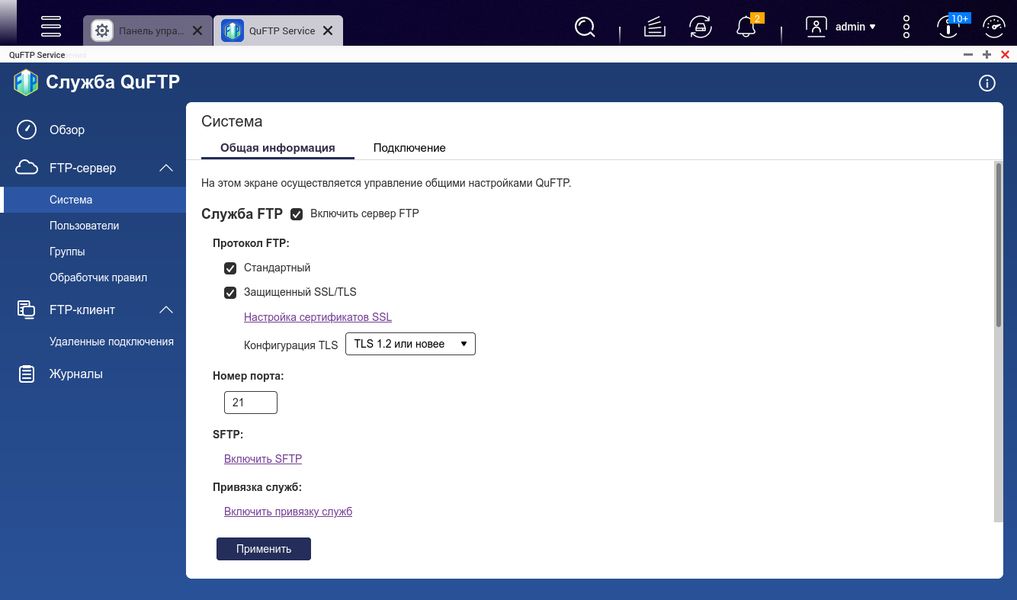Click Включить привязку служб link
This screenshot has width=1017, height=600.
[288, 512]
